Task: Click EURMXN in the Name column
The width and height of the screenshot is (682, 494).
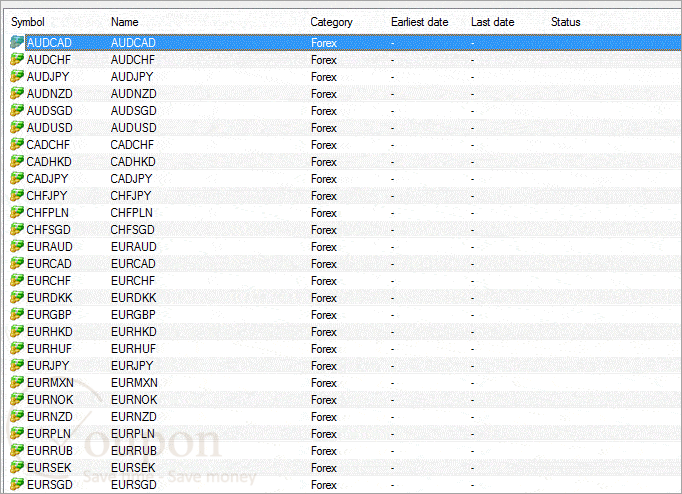Action: (x=134, y=383)
